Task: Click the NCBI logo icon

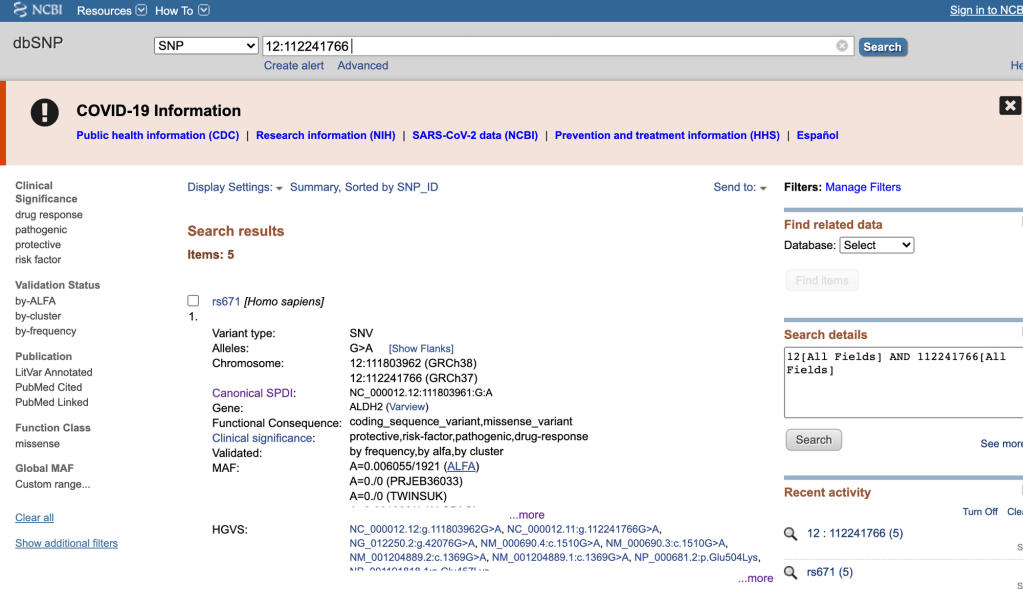Action: pos(20,10)
